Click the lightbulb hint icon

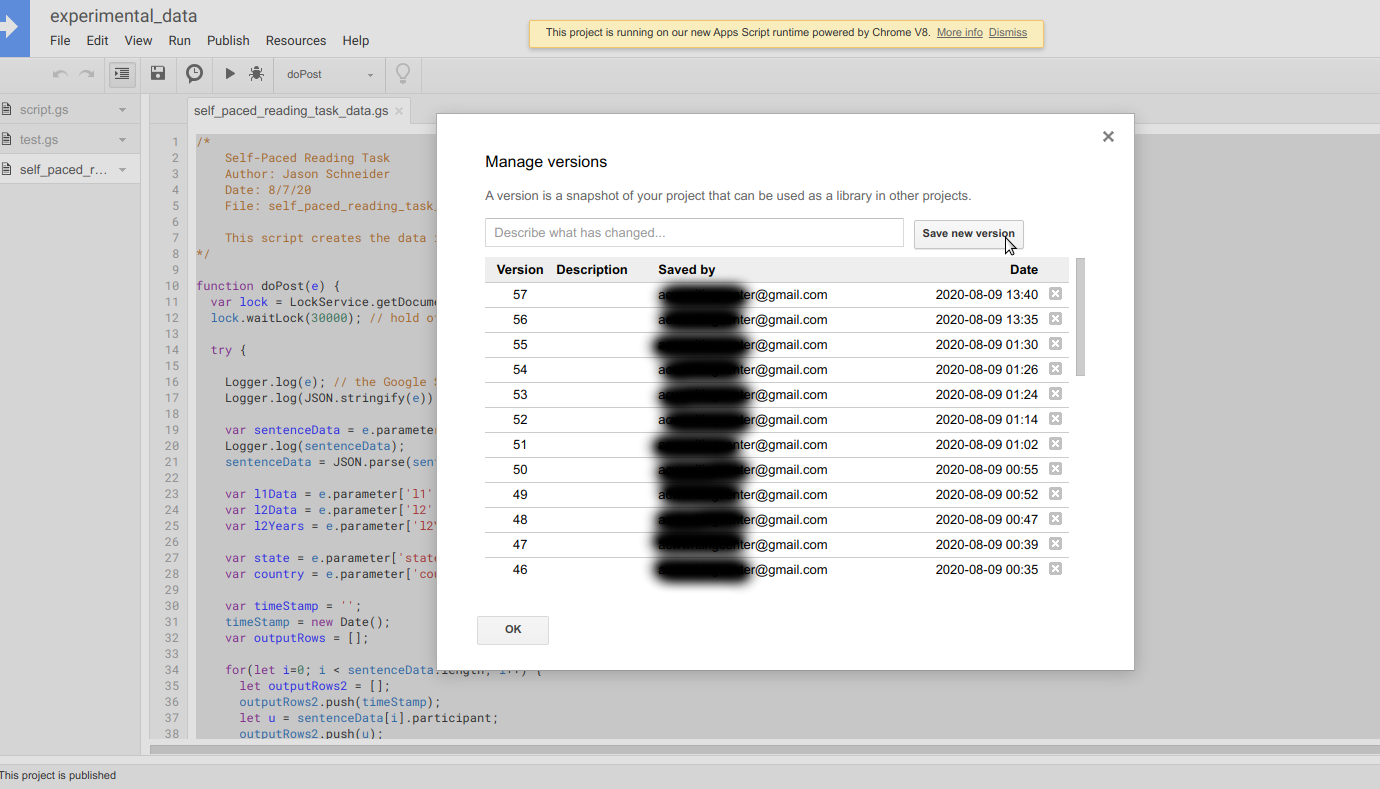click(x=403, y=74)
